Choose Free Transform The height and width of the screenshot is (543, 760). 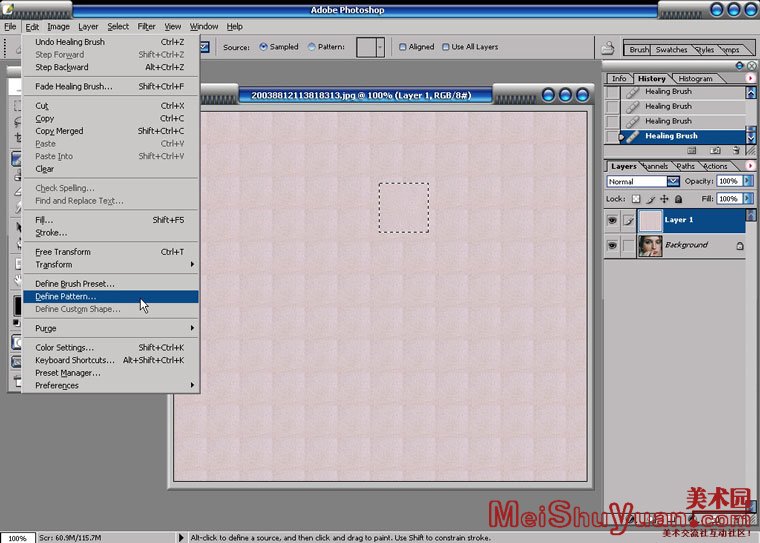[111, 252]
